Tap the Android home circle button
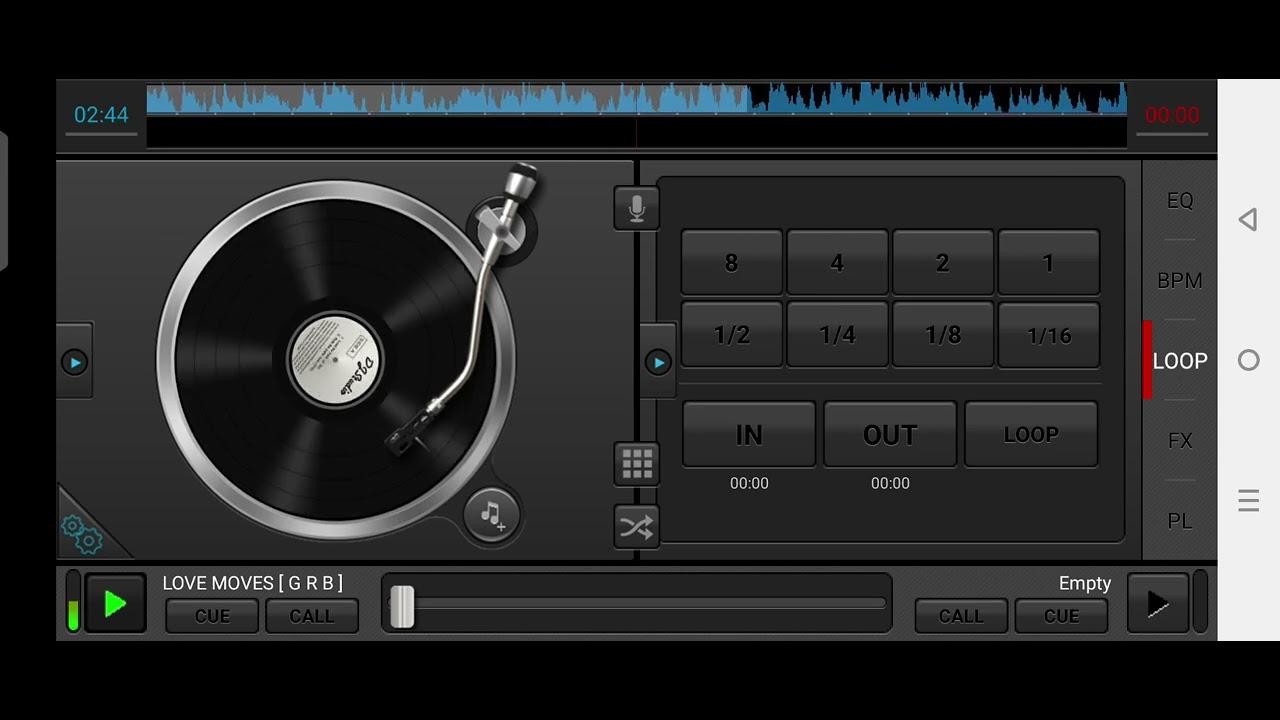The width and height of the screenshot is (1280, 720). (1248, 360)
